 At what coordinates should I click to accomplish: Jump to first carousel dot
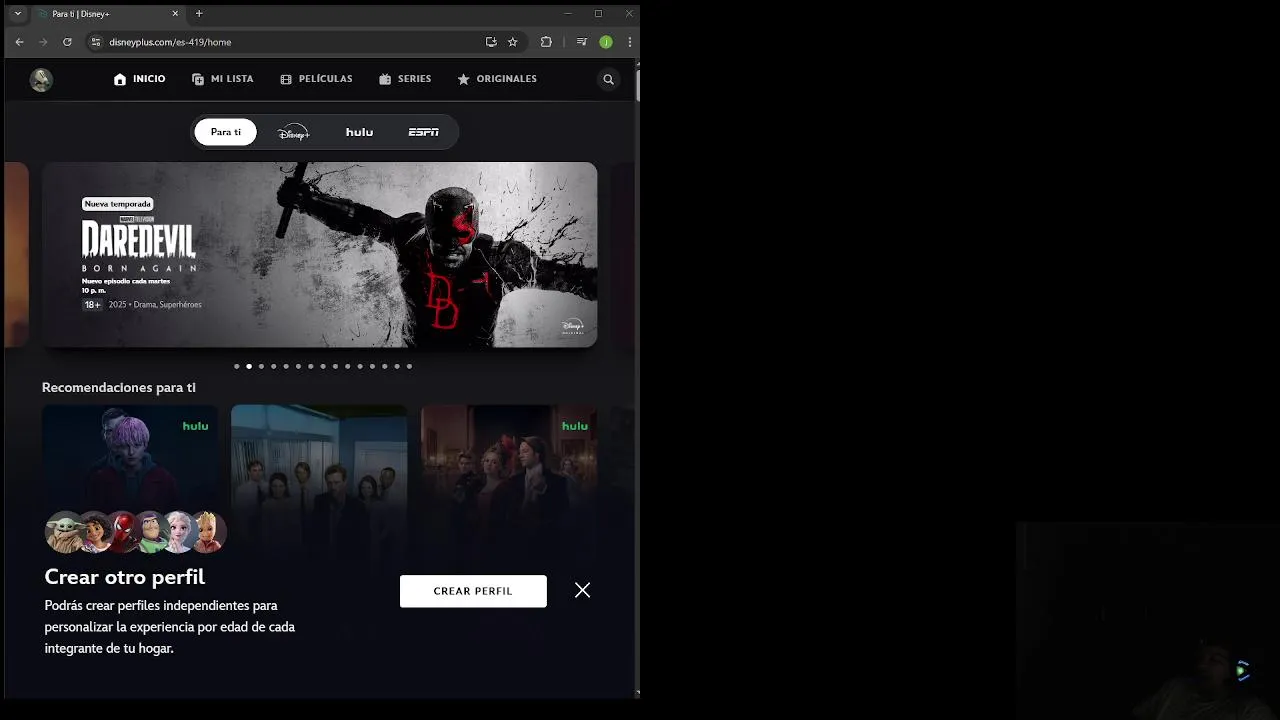(237, 366)
